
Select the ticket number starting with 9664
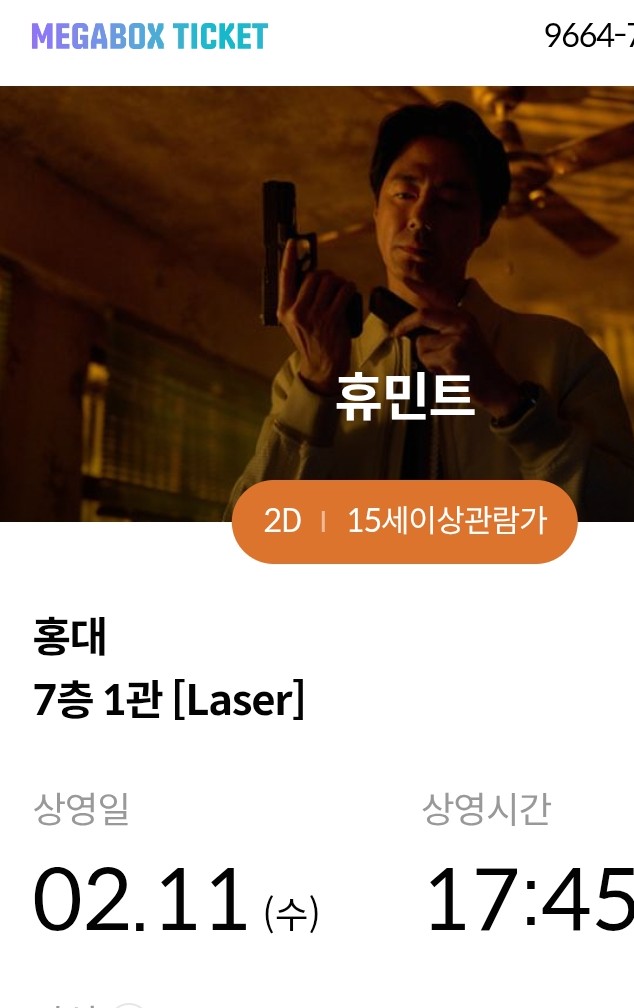click(x=589, y=36)
